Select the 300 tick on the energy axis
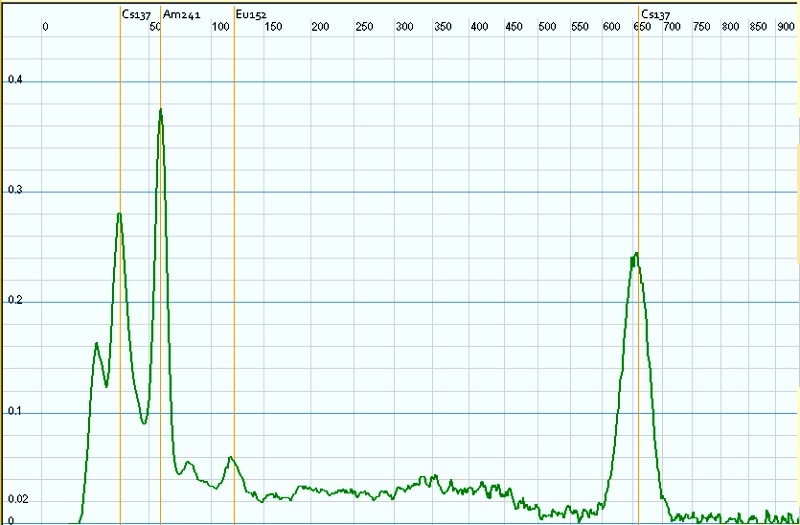 pyautogui.click(x=403, y=26)
